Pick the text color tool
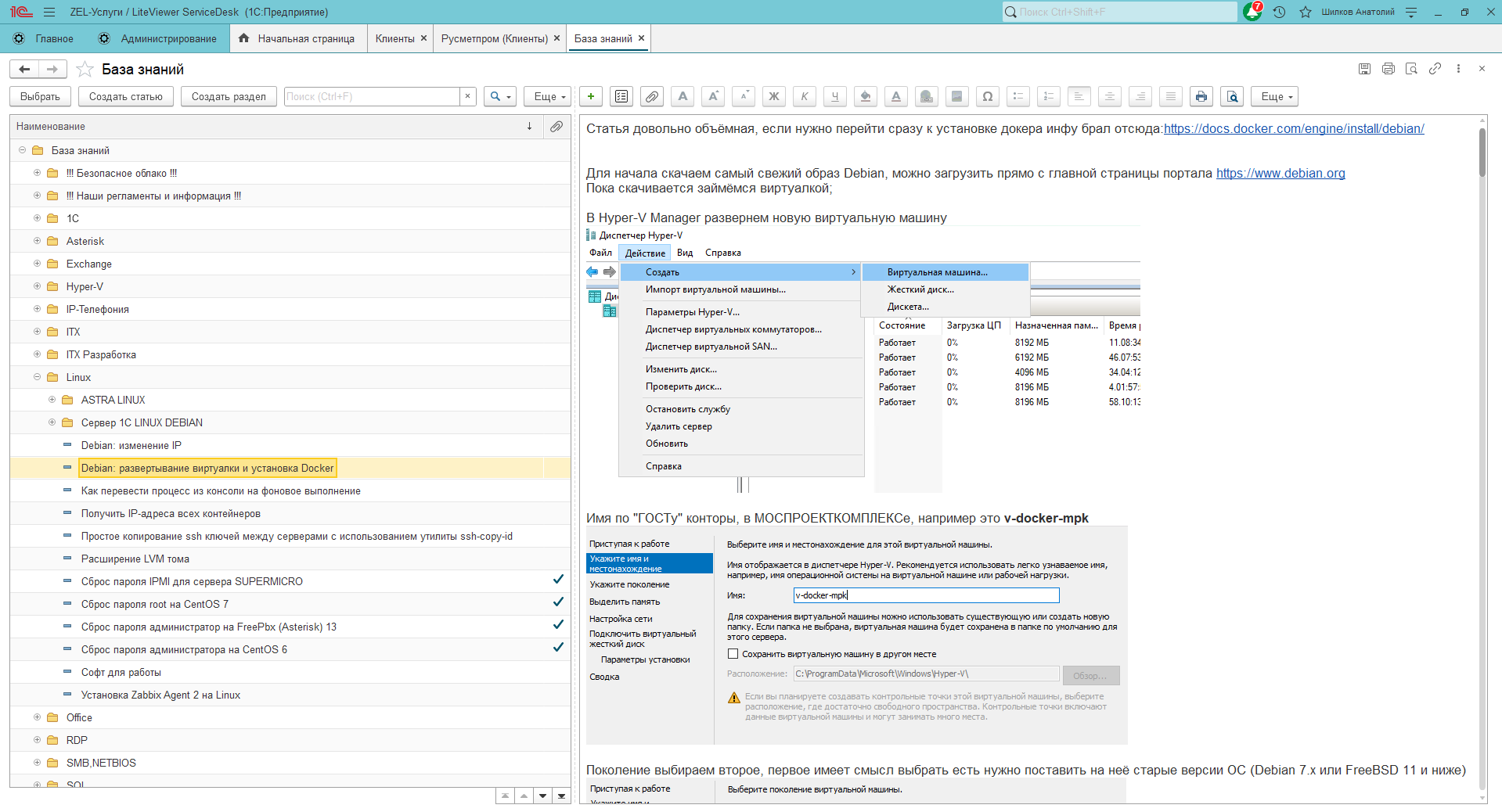The height and width of the screenshot is (812, 1502). (896, 96)
